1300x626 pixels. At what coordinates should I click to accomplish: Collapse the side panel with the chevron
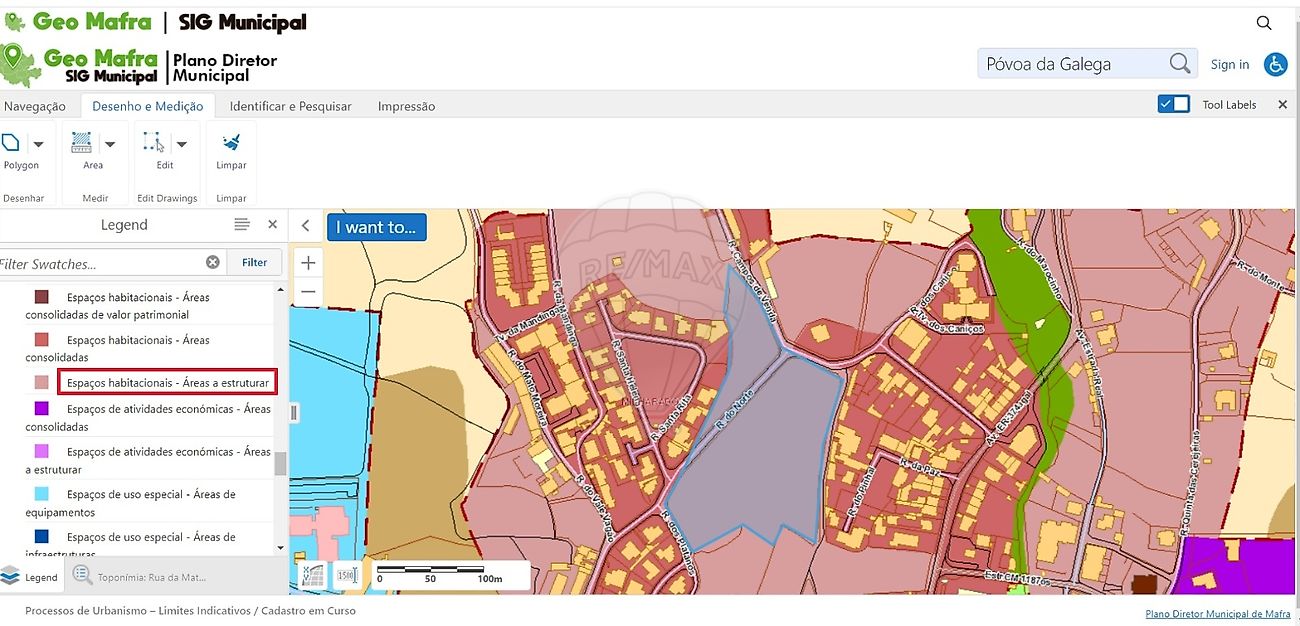pos(306,226)
